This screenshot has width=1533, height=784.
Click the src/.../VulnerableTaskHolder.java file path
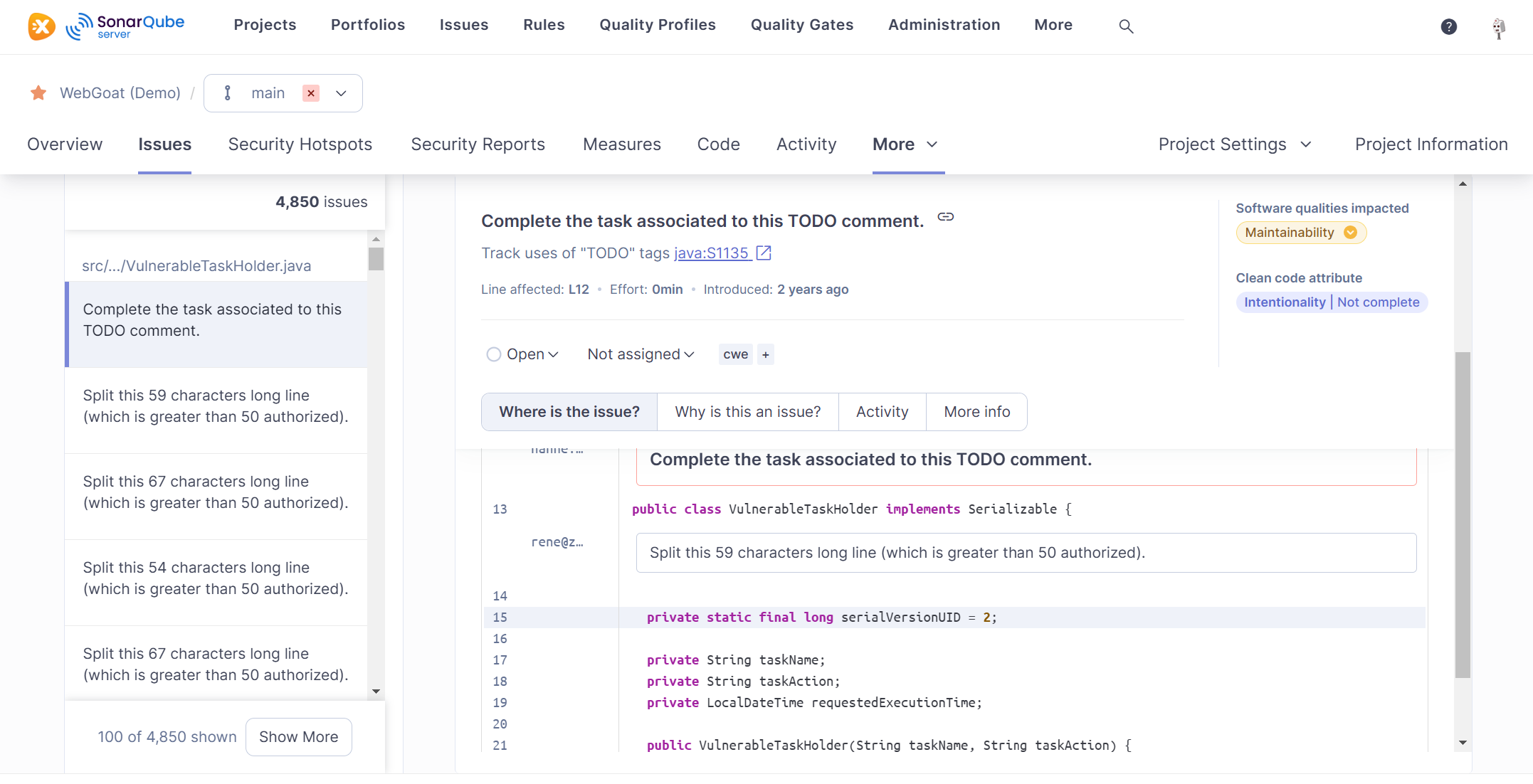[x=196, y=266]
